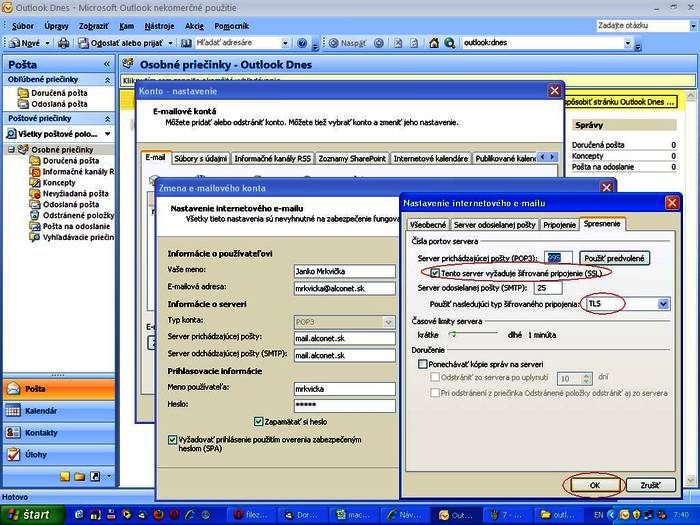Screen dimensions: 700x525
Task: Click the Print icon in toolbar
Action: click(x=64, y=43)
